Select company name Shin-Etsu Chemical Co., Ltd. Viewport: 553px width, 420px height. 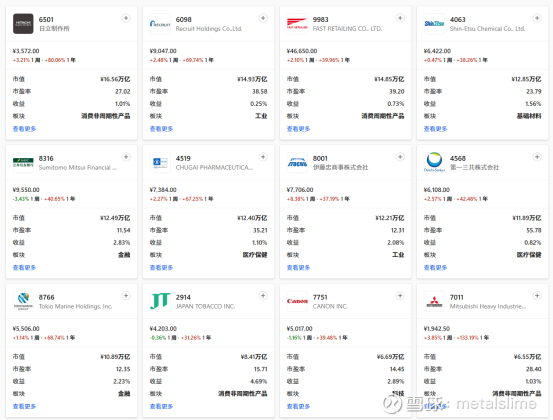487,29
